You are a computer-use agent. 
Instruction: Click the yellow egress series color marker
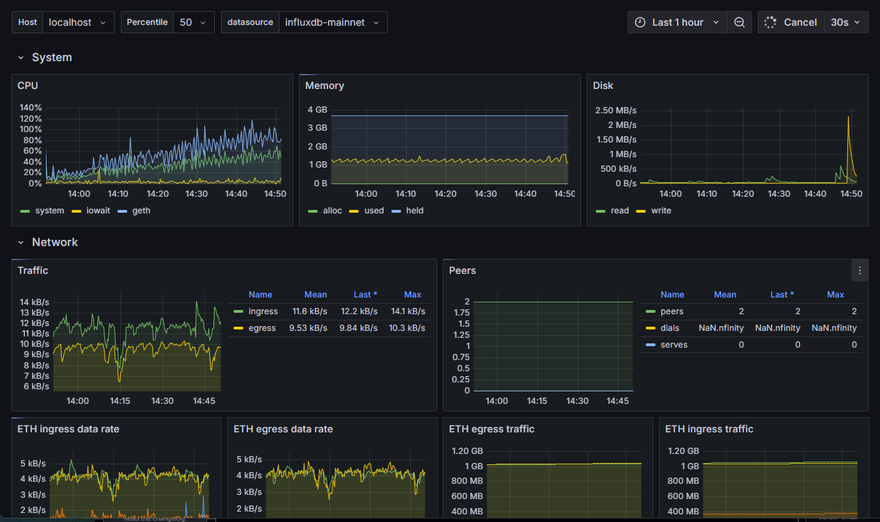coord(238,327)
